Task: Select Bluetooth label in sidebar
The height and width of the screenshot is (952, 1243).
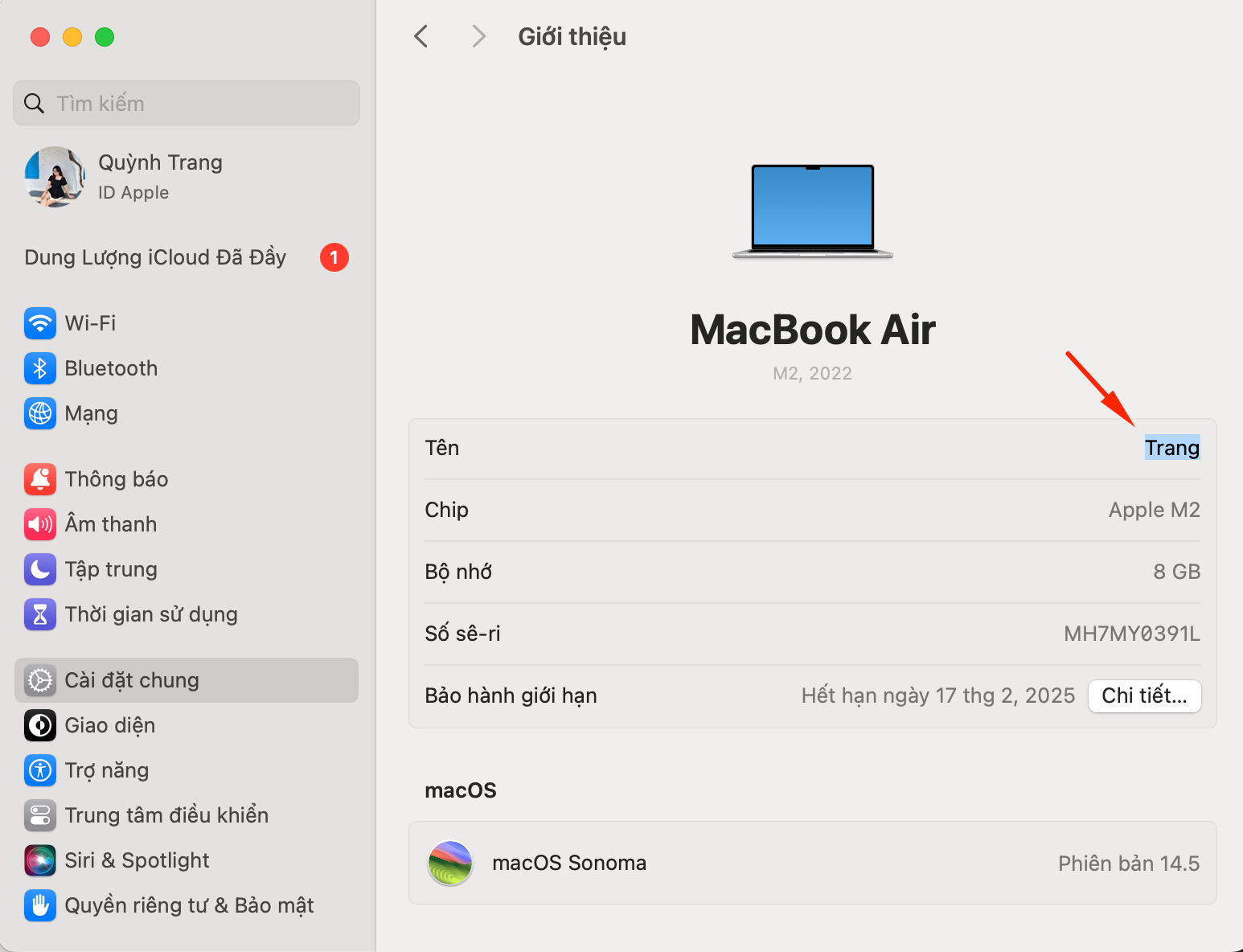Action: tap(111, 368)
